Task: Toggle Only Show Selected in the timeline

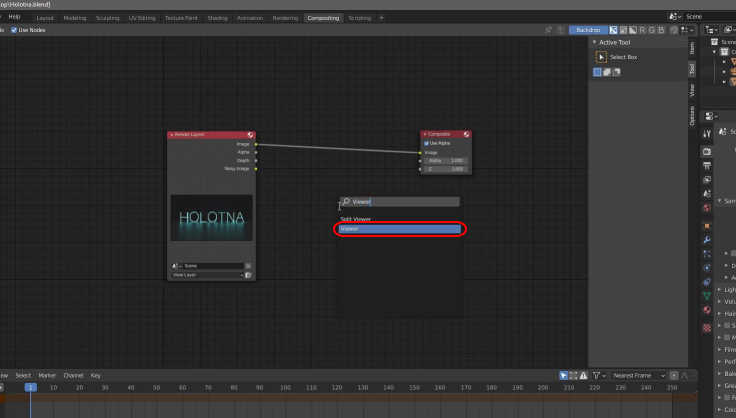Action: (564, 376)
